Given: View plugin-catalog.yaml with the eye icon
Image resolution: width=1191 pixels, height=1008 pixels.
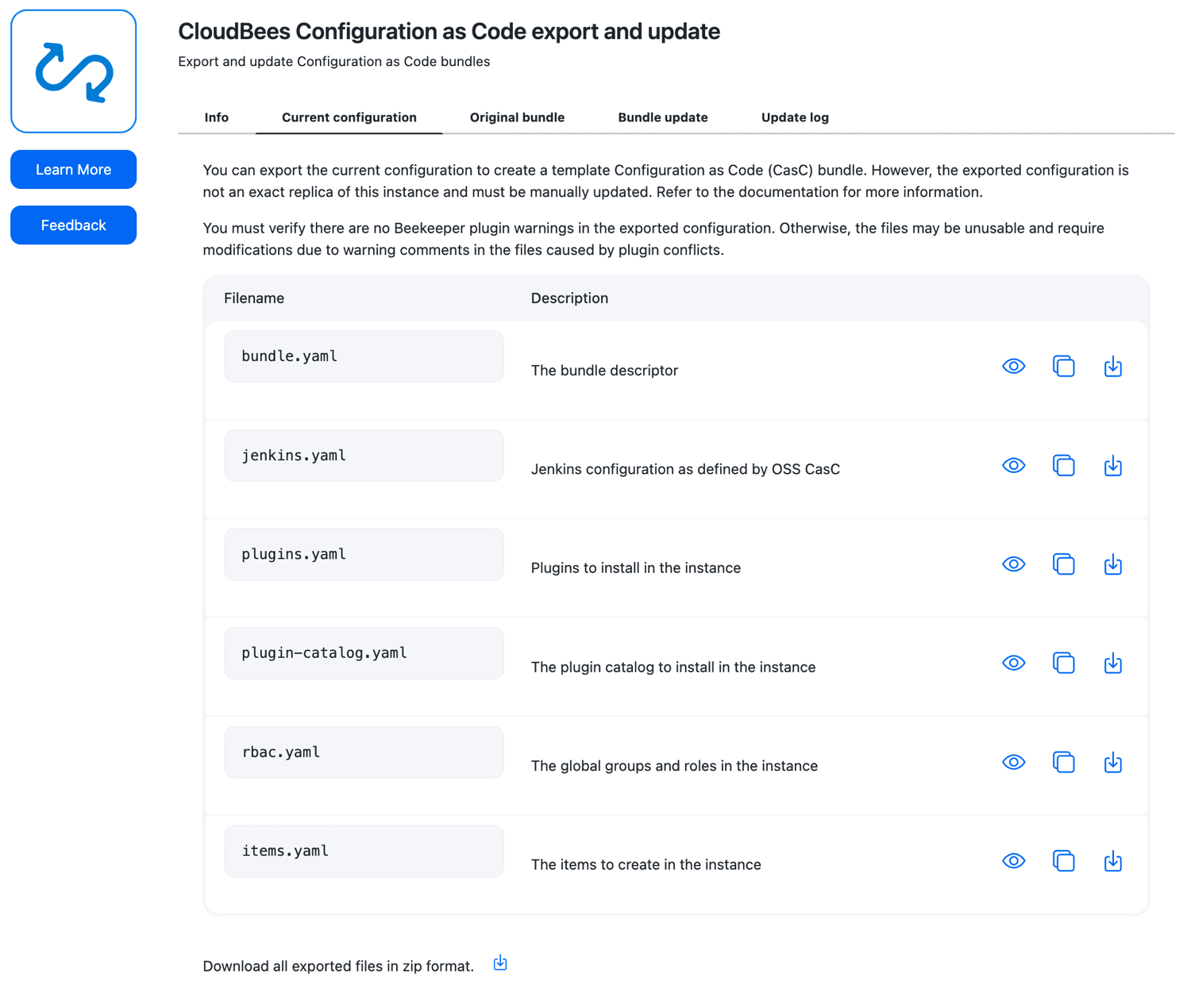Looking at the screenshot, I should pos(1013,663).
